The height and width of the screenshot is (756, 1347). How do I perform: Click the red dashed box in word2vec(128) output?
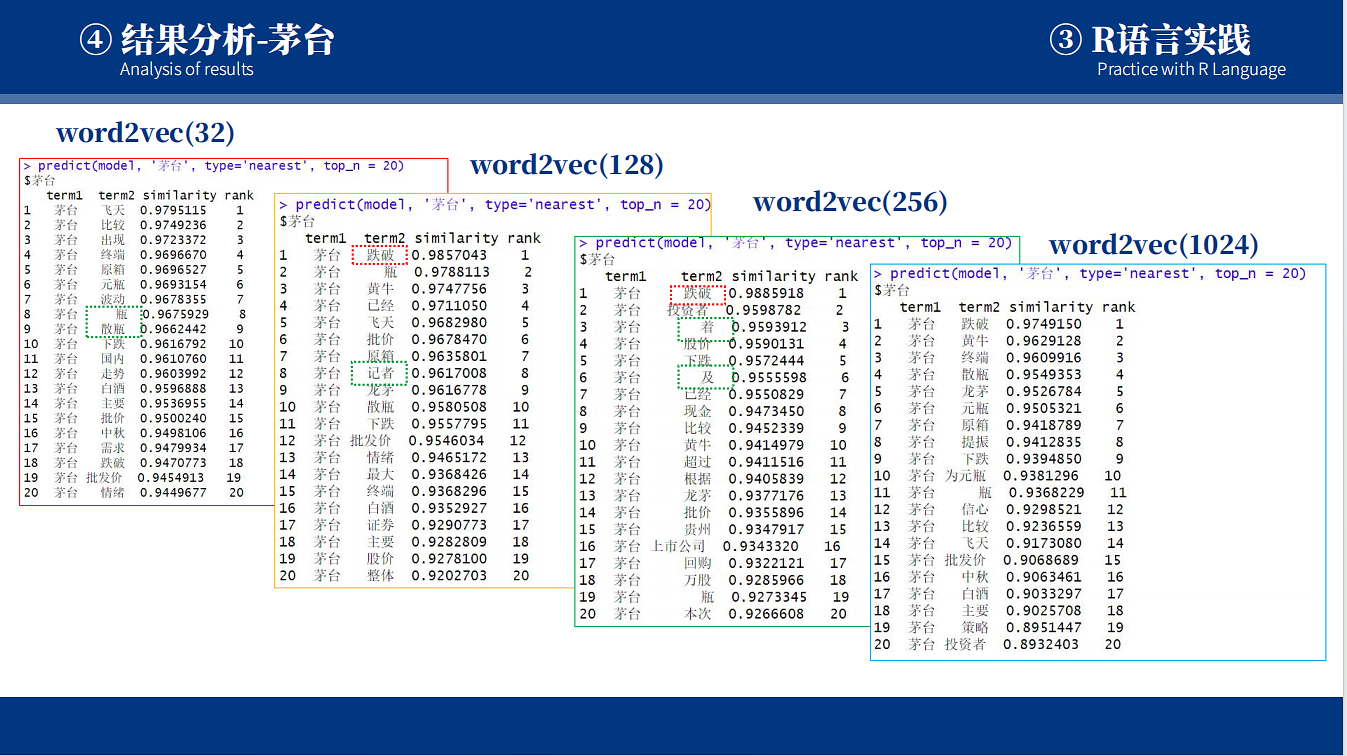click(380, 255)
